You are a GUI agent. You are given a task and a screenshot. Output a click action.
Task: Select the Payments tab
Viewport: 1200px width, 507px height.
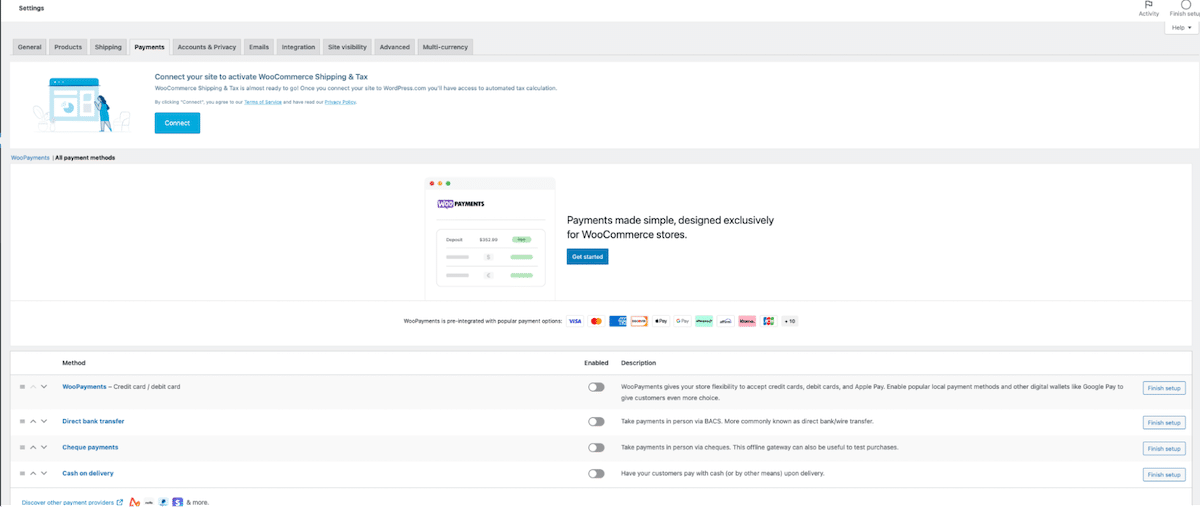pos(149,47)
